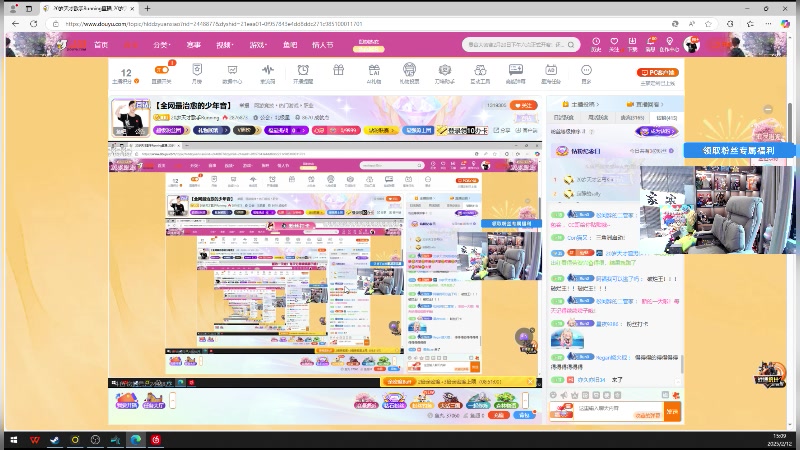Expand the 直播回看 live replay link
The width and height of the screenshot is (800, 450).
(x=645, y=104)
